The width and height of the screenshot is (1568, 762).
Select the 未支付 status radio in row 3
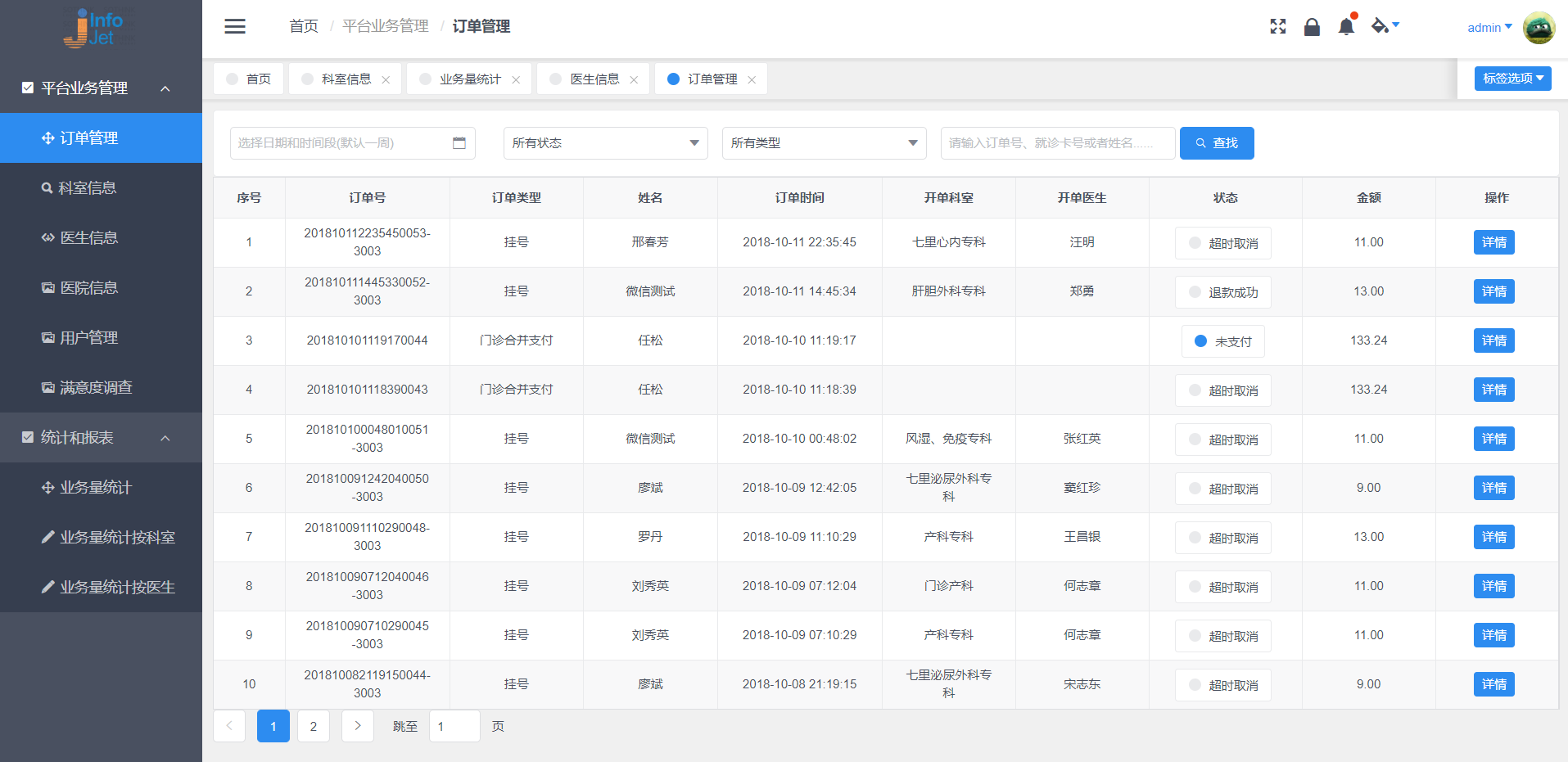point(1200,341)
